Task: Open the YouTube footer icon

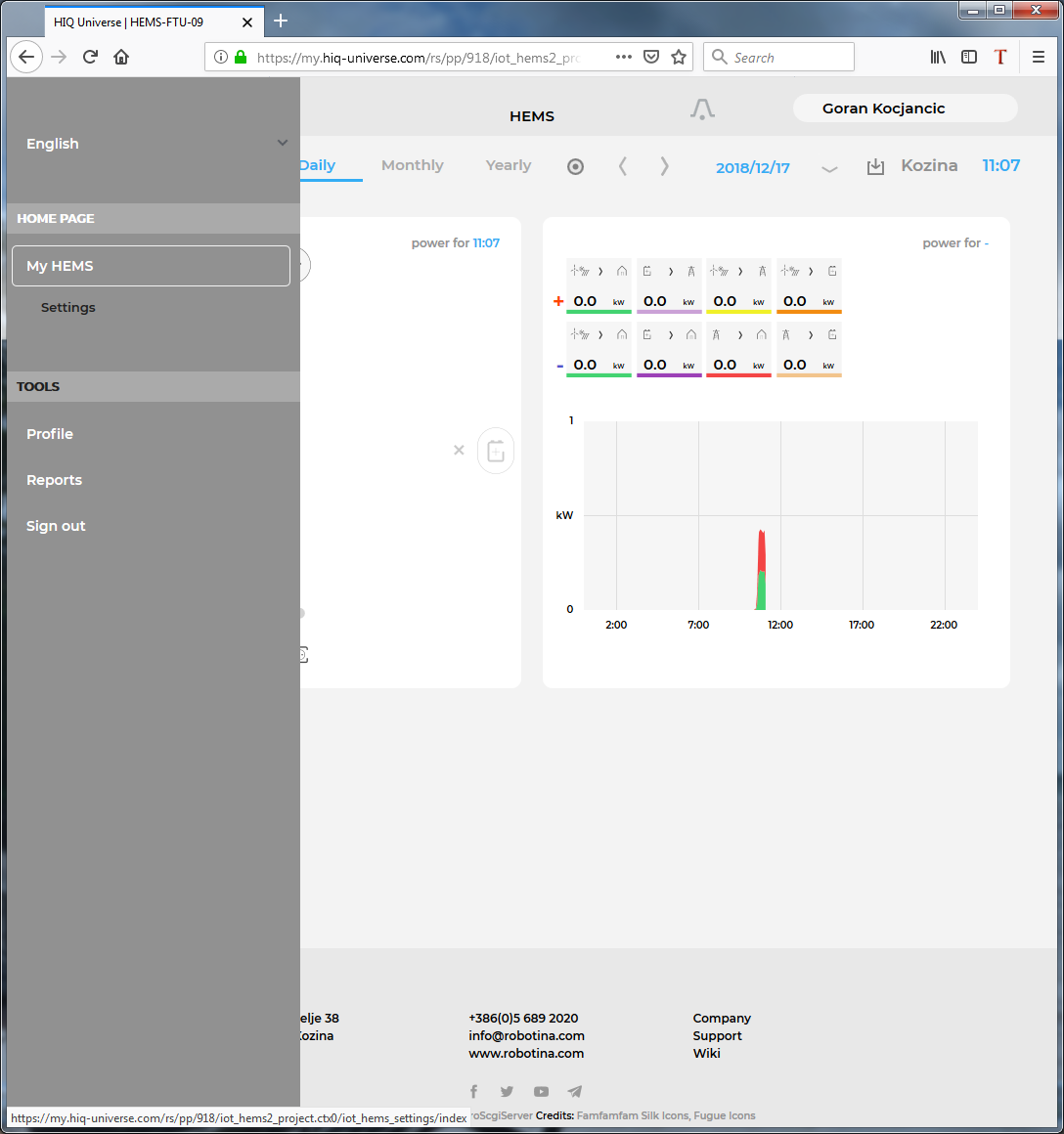Action: [541, 1092]
